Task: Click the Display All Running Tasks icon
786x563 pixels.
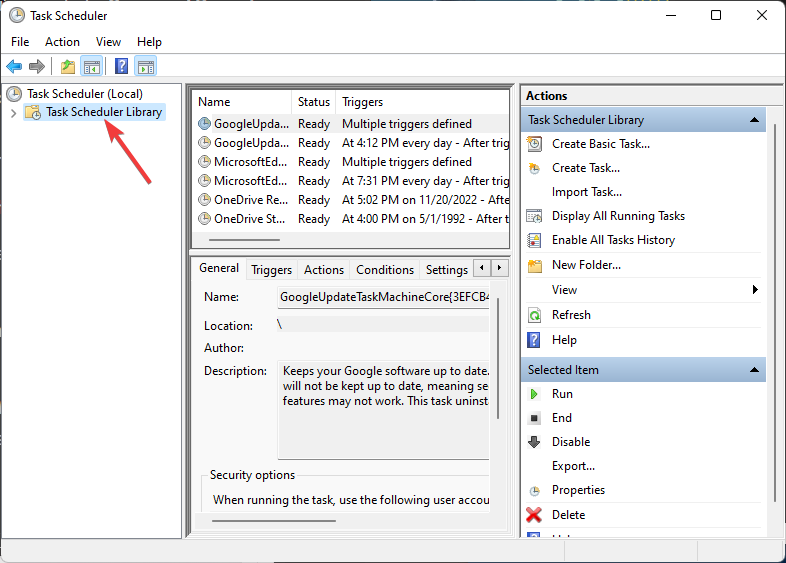Action: (x=534, y=216)
